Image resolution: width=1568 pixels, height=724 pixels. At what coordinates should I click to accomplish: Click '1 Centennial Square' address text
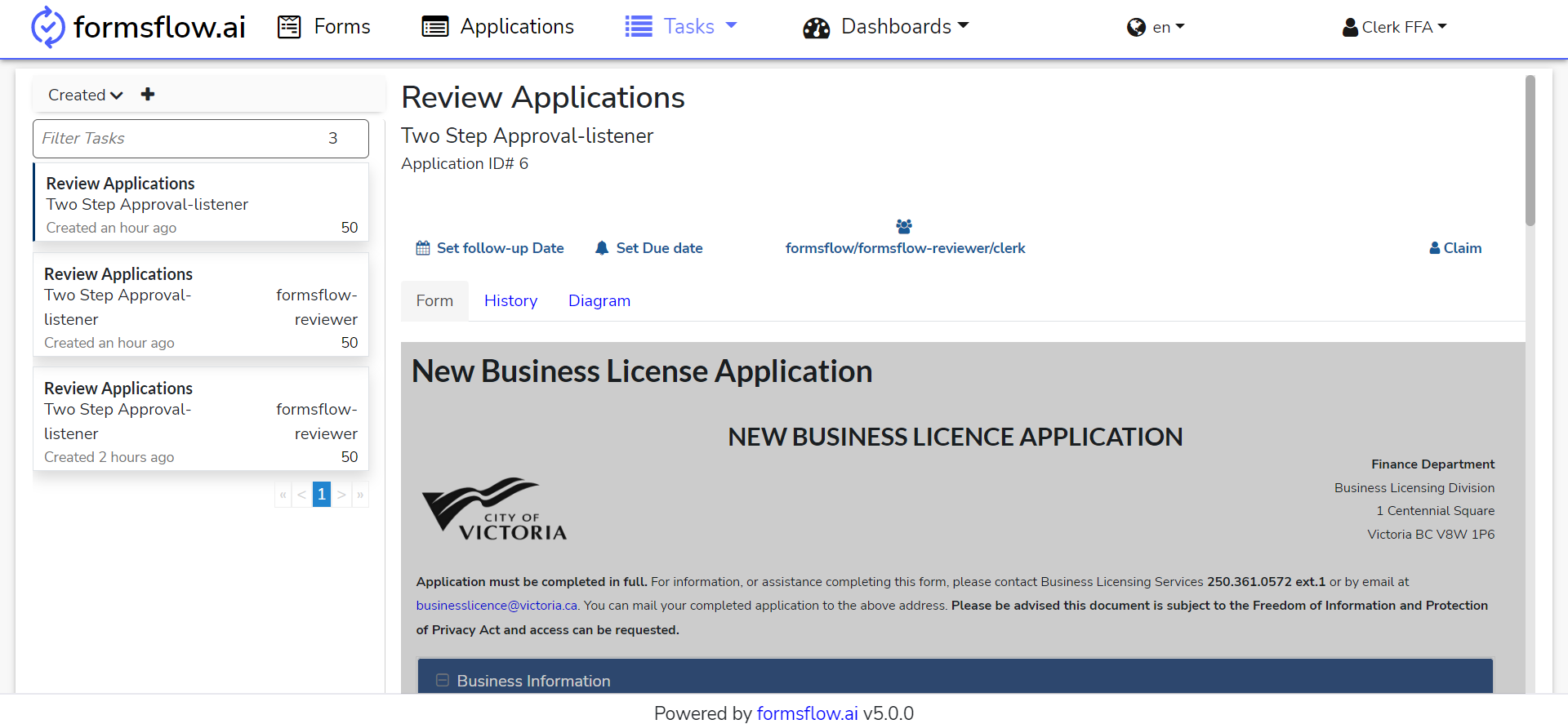point(1436,511)
